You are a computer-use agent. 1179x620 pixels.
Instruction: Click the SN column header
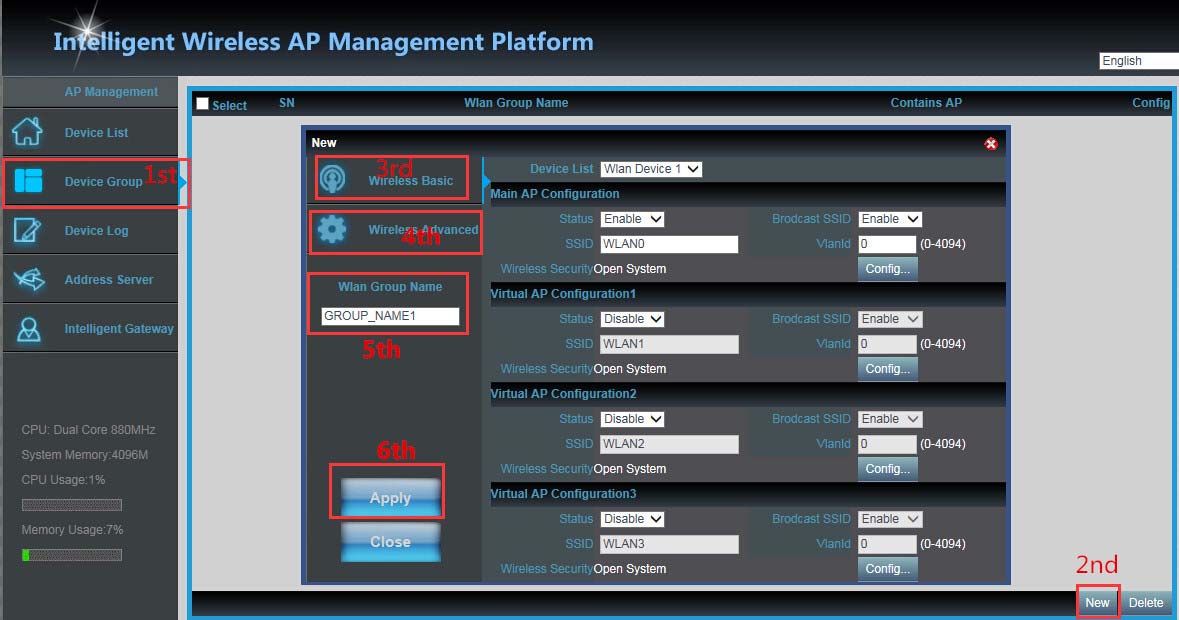286,103
